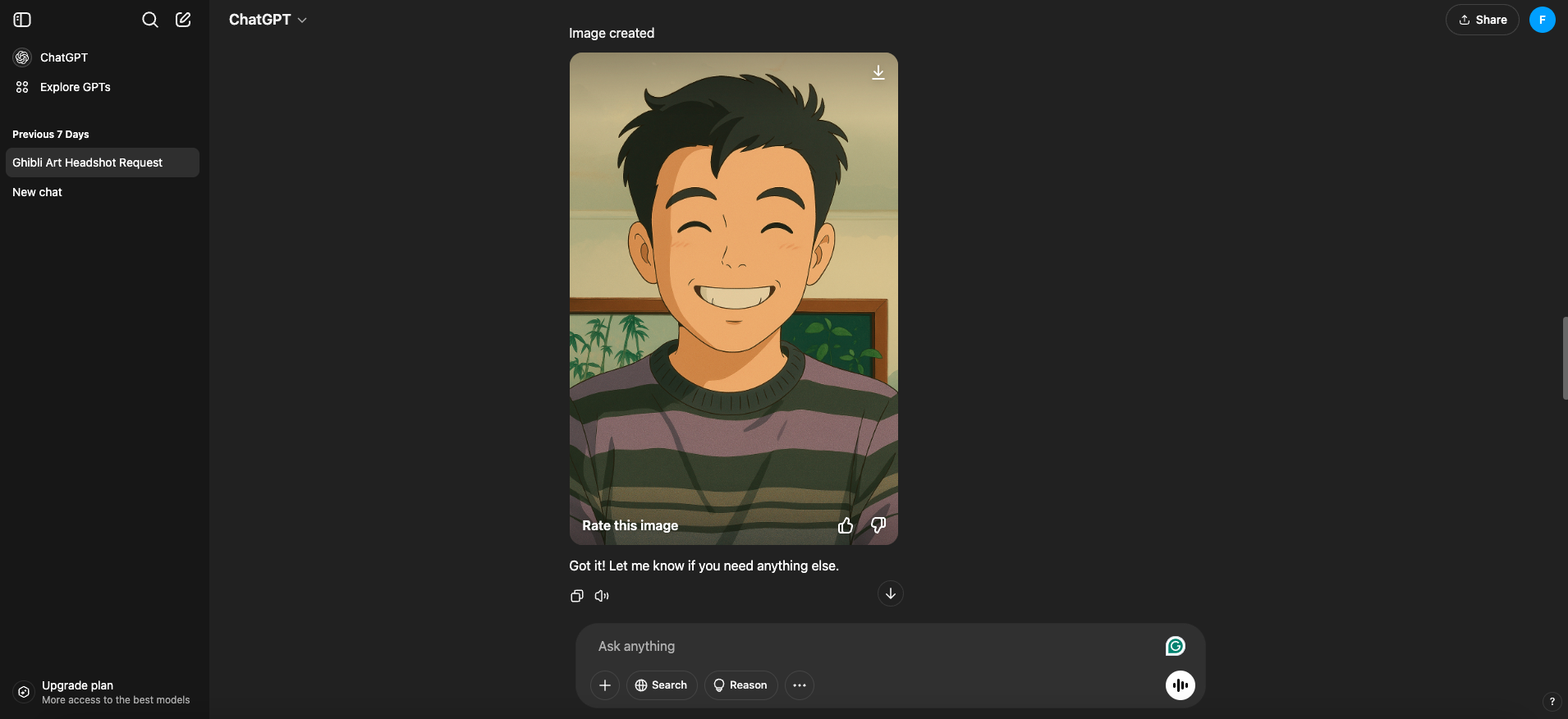Copy the response with copy icon
Image resolution: width=1568 pixels, height=719 pixels.
point(577,596)
